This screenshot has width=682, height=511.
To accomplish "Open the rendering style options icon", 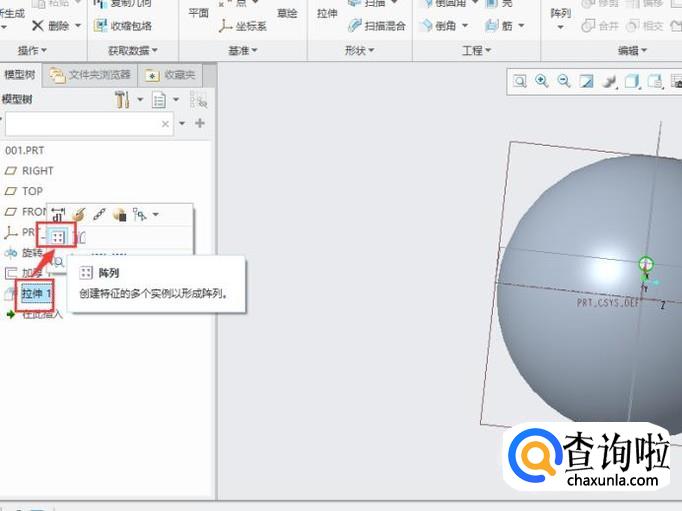I will (x=609, y=81).
